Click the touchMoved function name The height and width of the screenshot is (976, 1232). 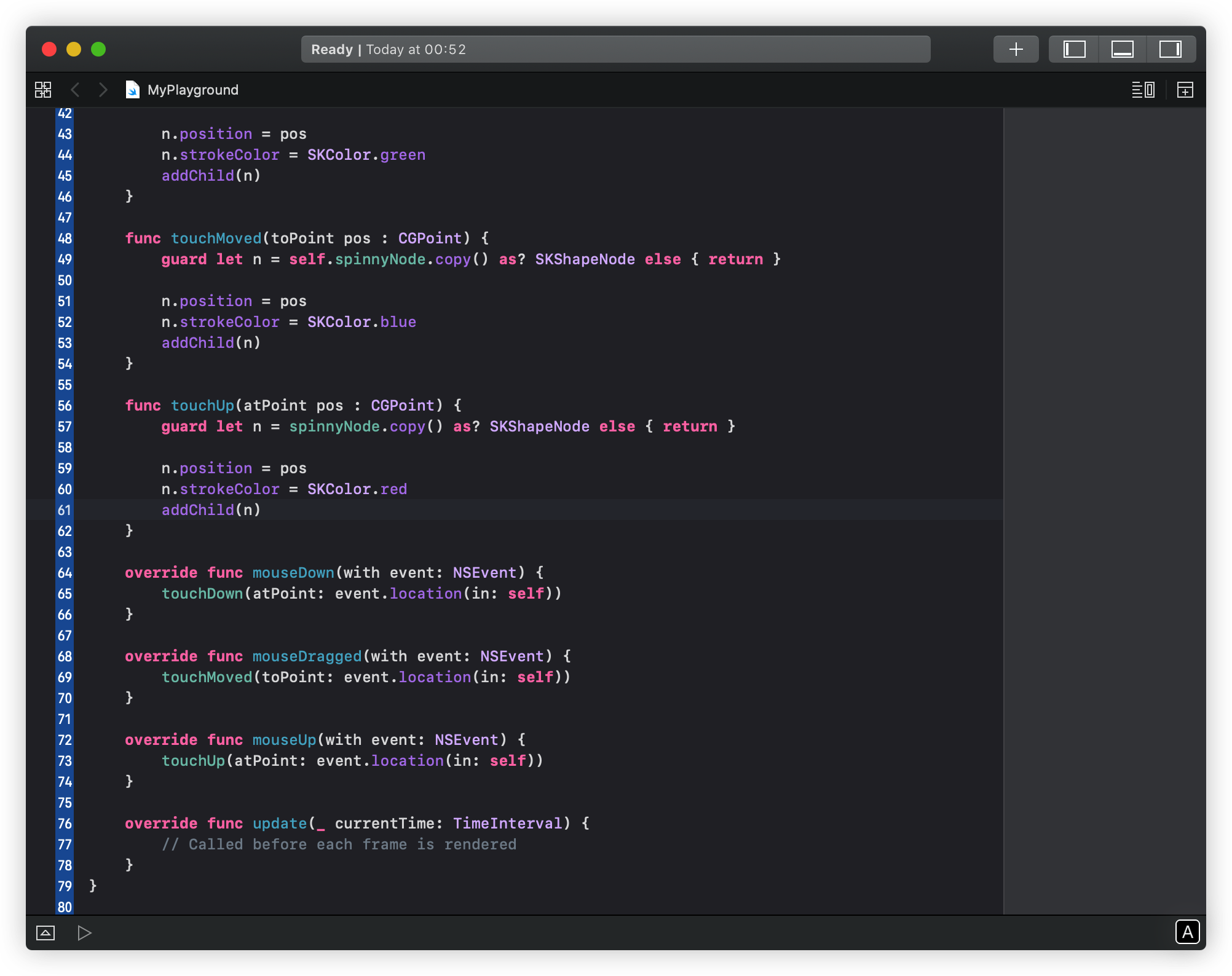click(216, 238)
